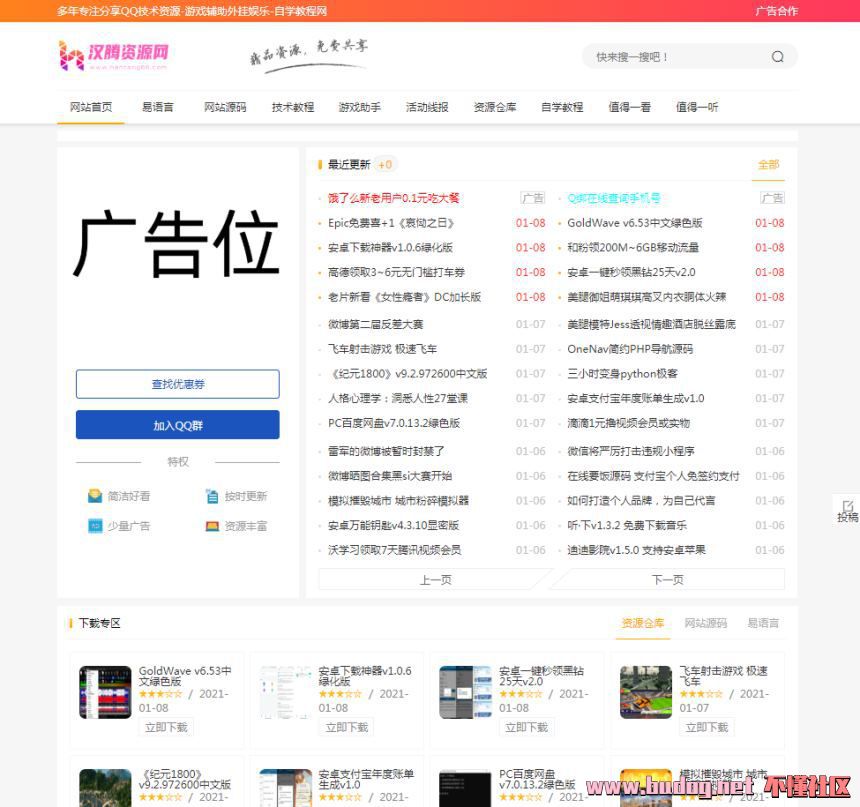Go to 下一页 in recent updates
860x807 pixels.
pos(668,579)
